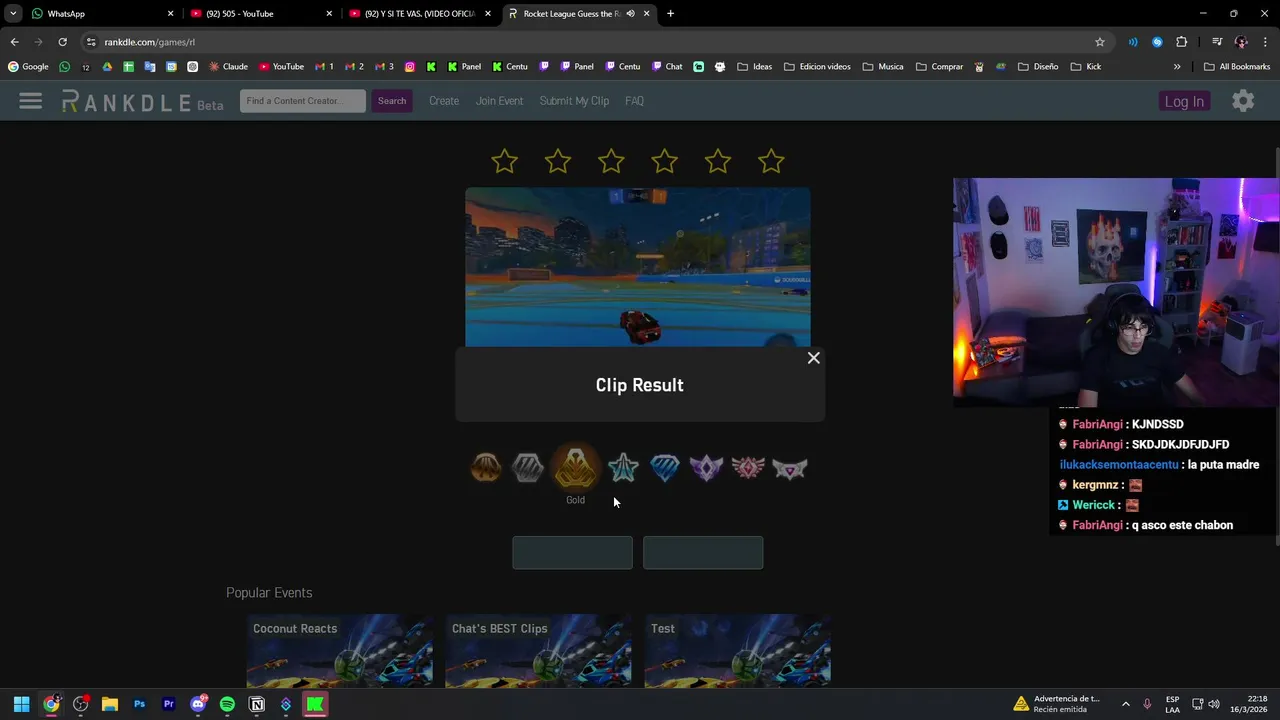
Task: Open the Diseño bookmark folder
Action: 1038,67
